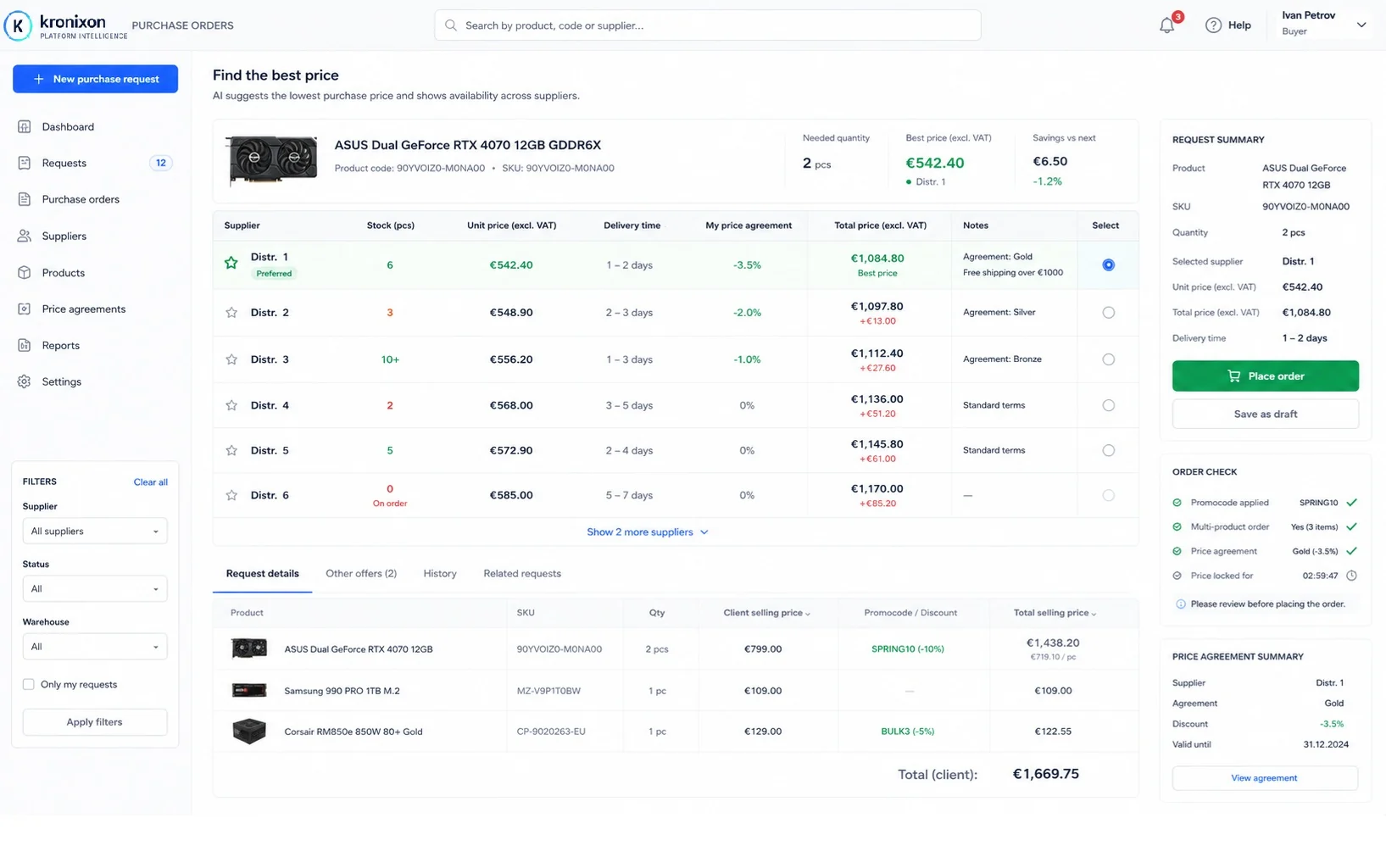Screen dimensions: 1386x868
Task: Click the Requests count badge 12
Action: tap(160, 163)
